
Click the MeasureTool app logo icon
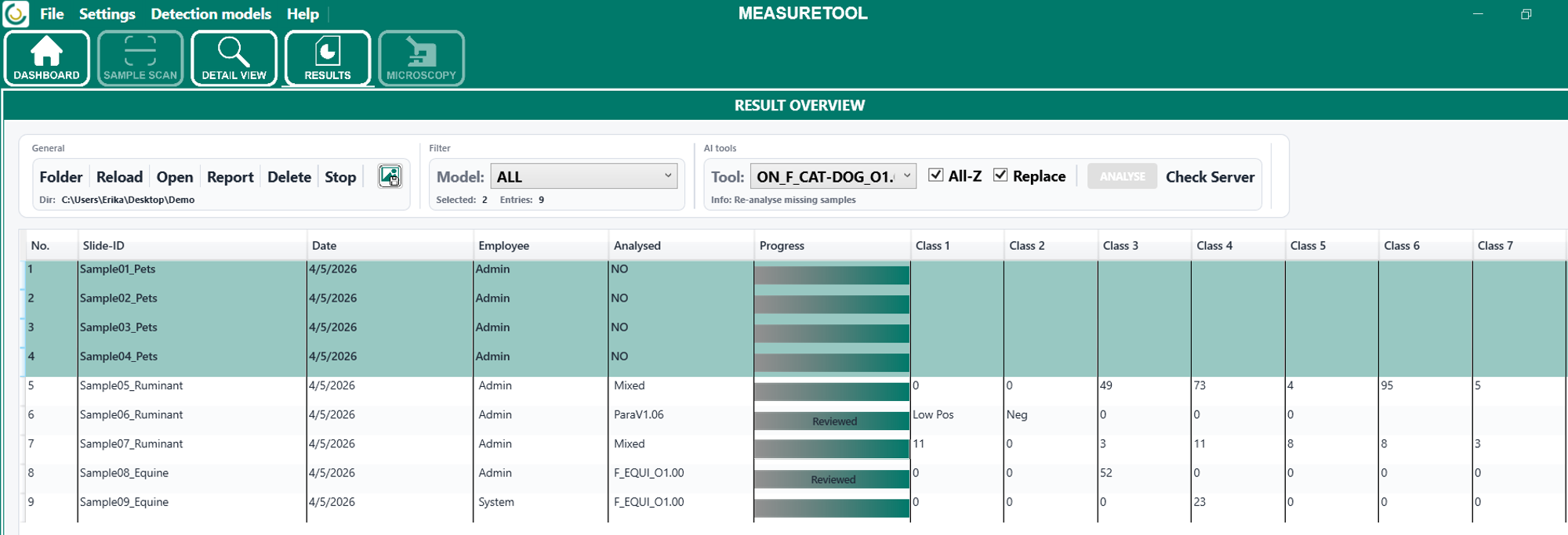pos(16,14)
